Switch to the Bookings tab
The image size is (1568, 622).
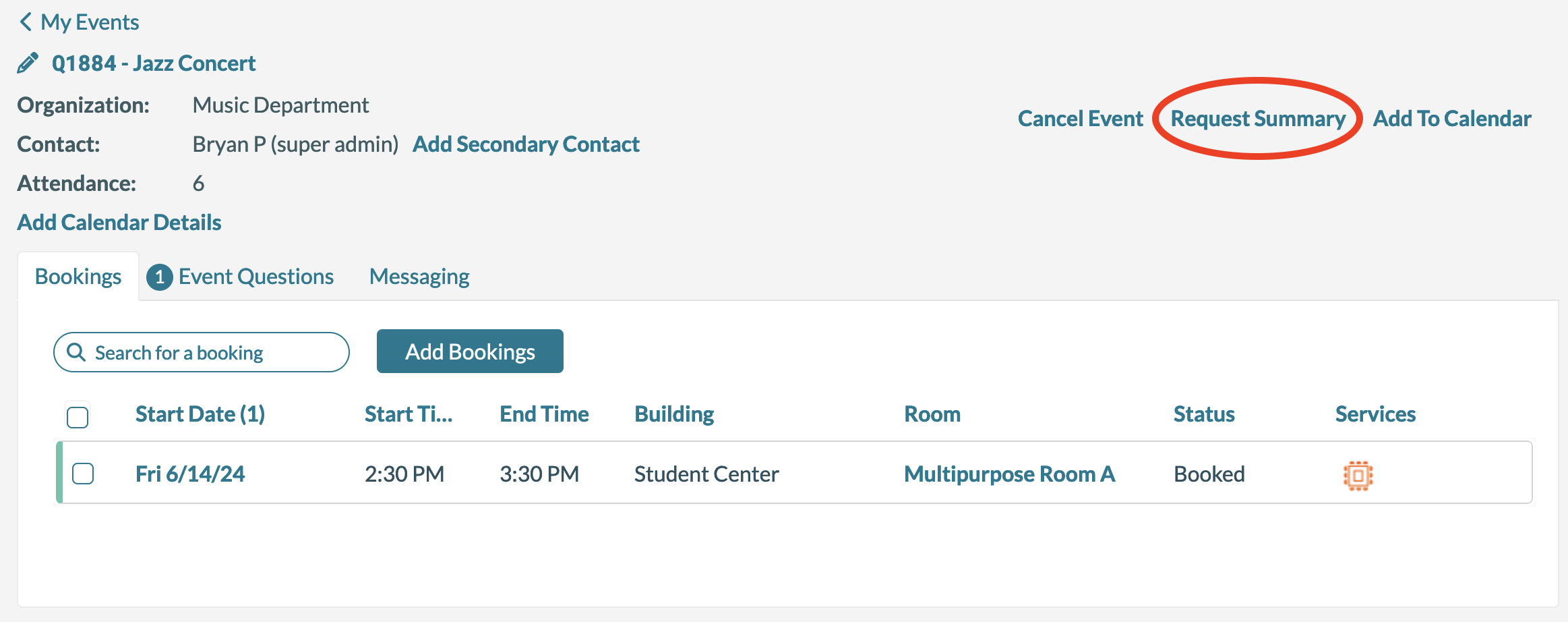coord(78,277)
